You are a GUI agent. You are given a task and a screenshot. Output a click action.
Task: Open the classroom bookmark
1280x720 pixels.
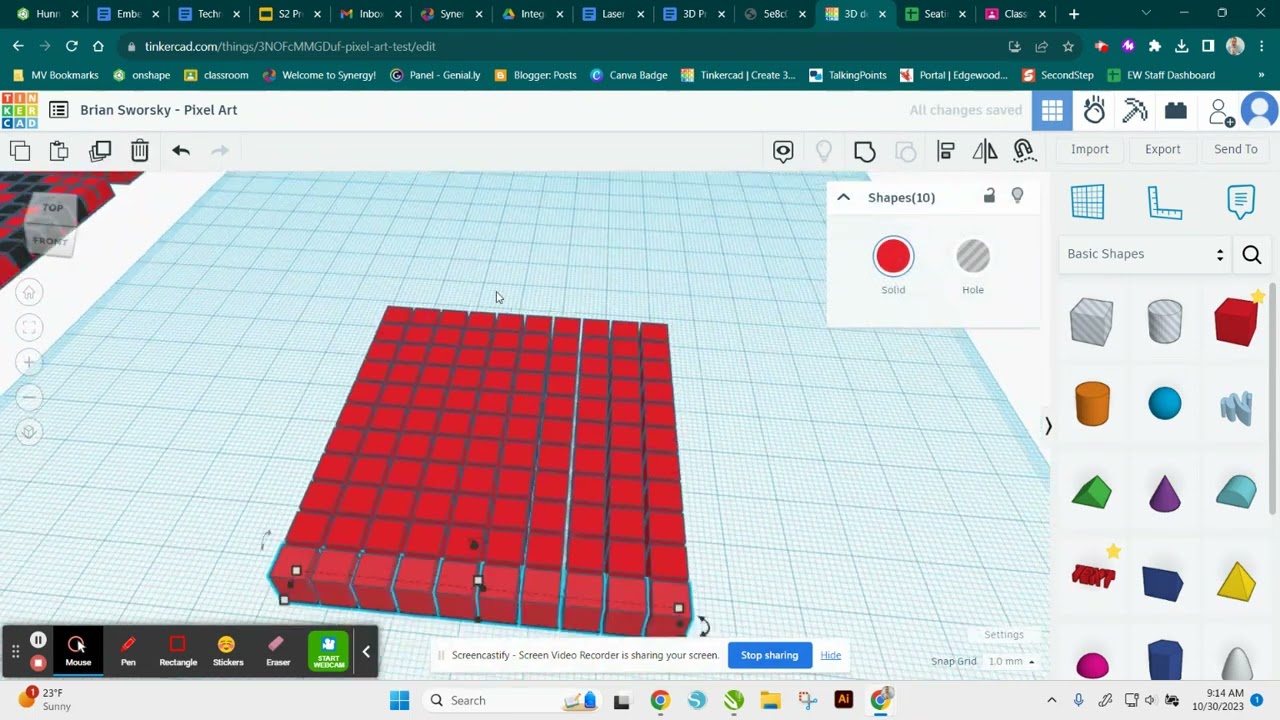216,75
